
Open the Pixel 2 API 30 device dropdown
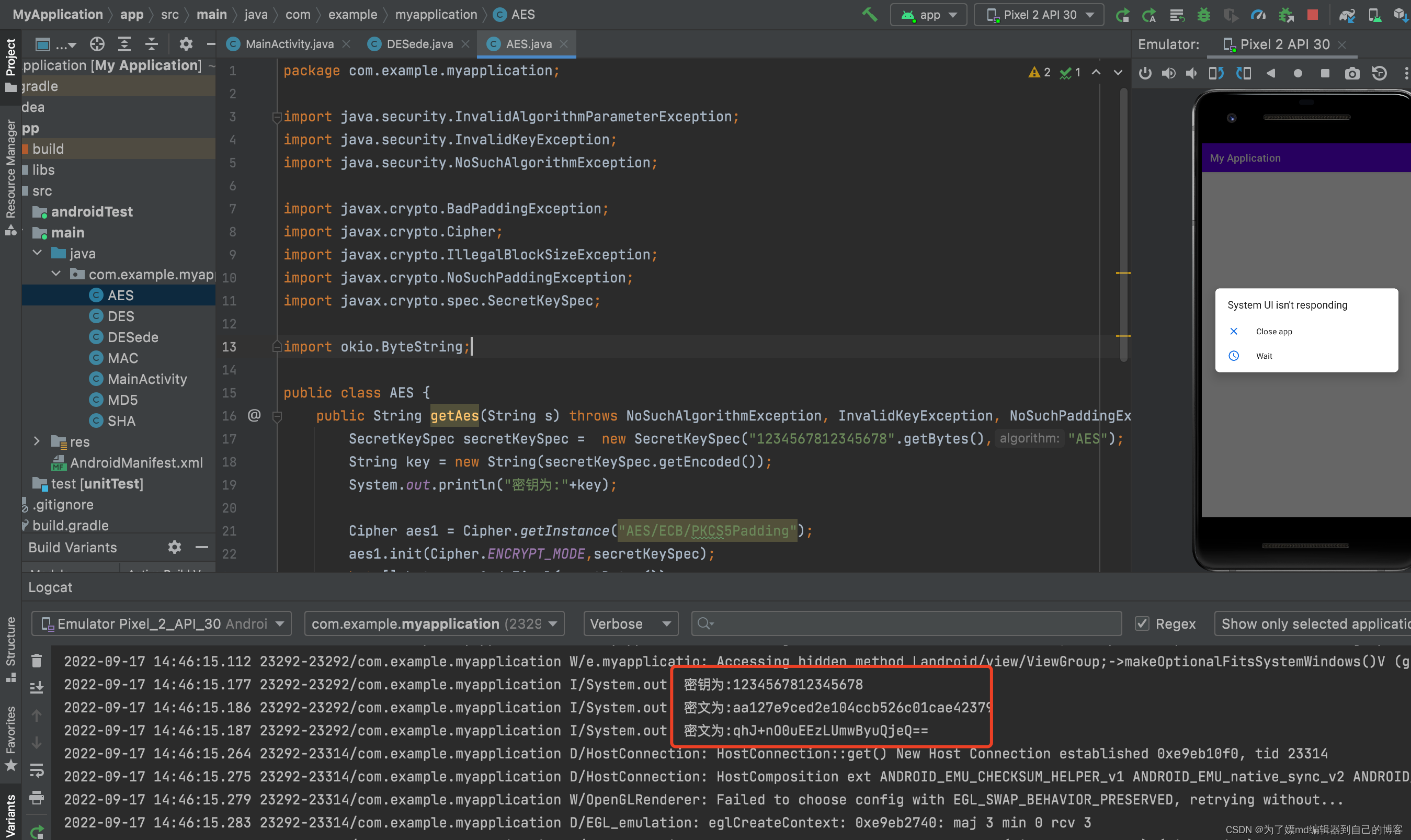(1039, 15)
